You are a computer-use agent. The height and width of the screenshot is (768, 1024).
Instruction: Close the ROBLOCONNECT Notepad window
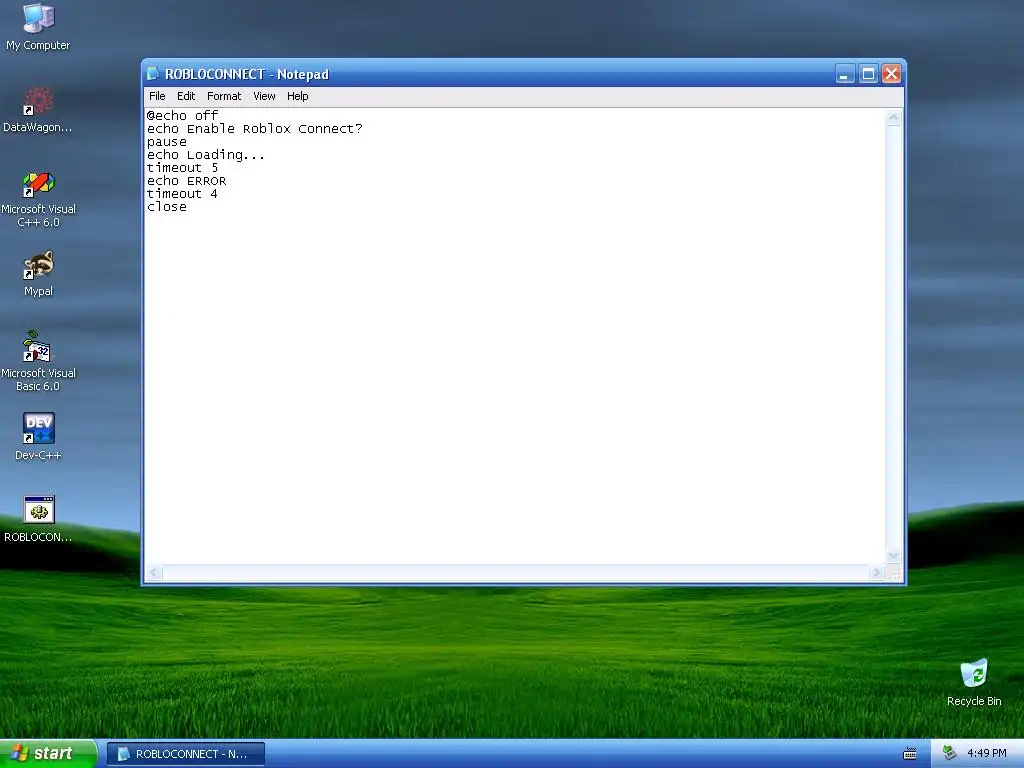[x=891, y=74]
